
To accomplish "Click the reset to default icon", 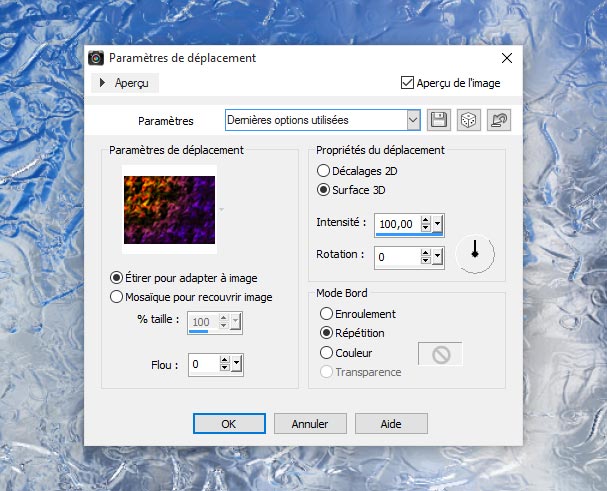I will 497,120.
